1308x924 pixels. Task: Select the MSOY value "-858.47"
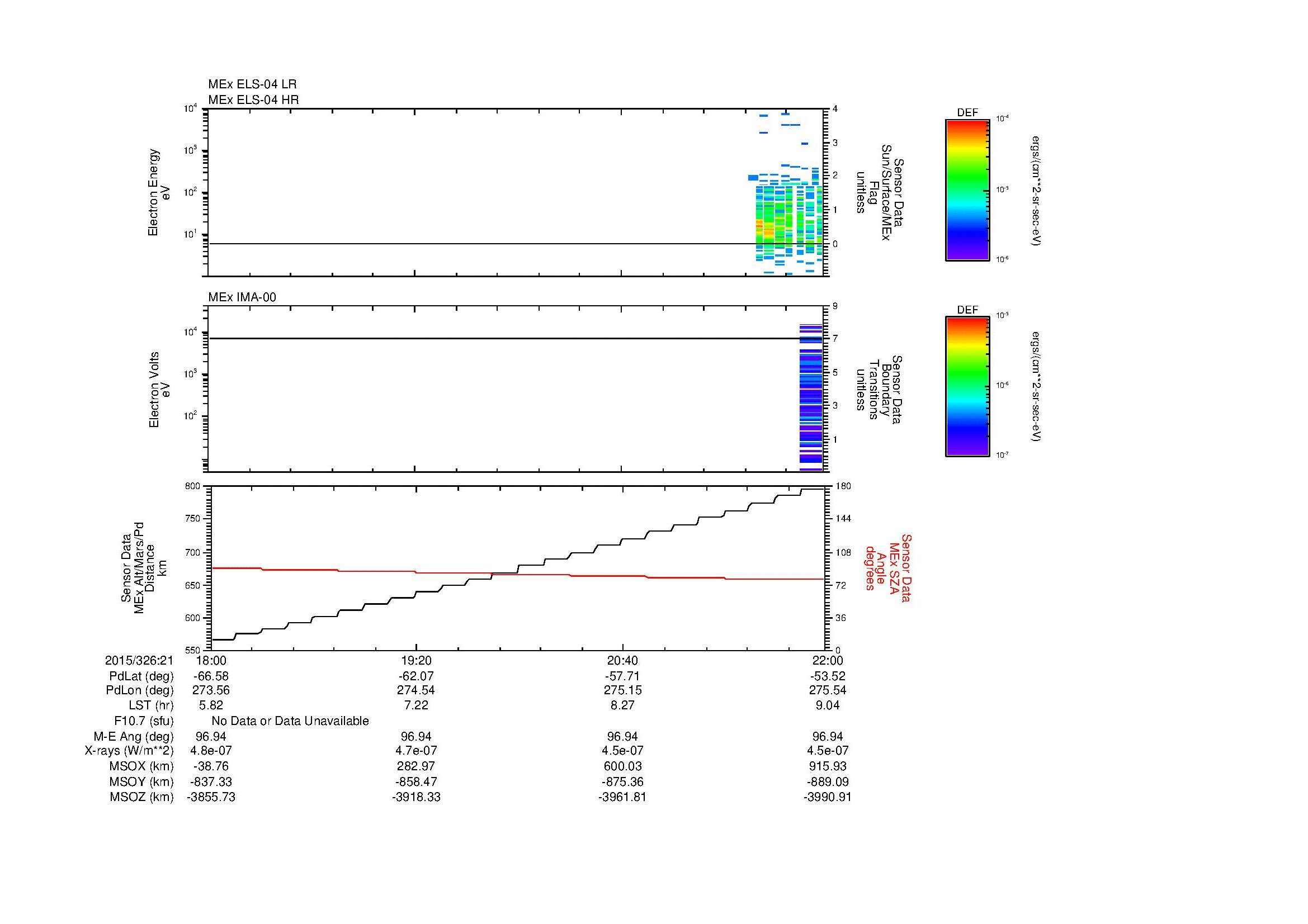(417, 782)
